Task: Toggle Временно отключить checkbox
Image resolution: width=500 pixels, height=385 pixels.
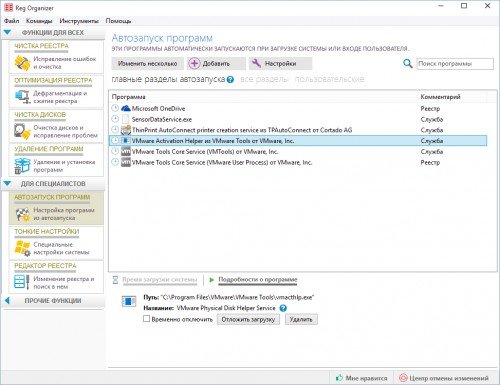Action: point(146,319)
